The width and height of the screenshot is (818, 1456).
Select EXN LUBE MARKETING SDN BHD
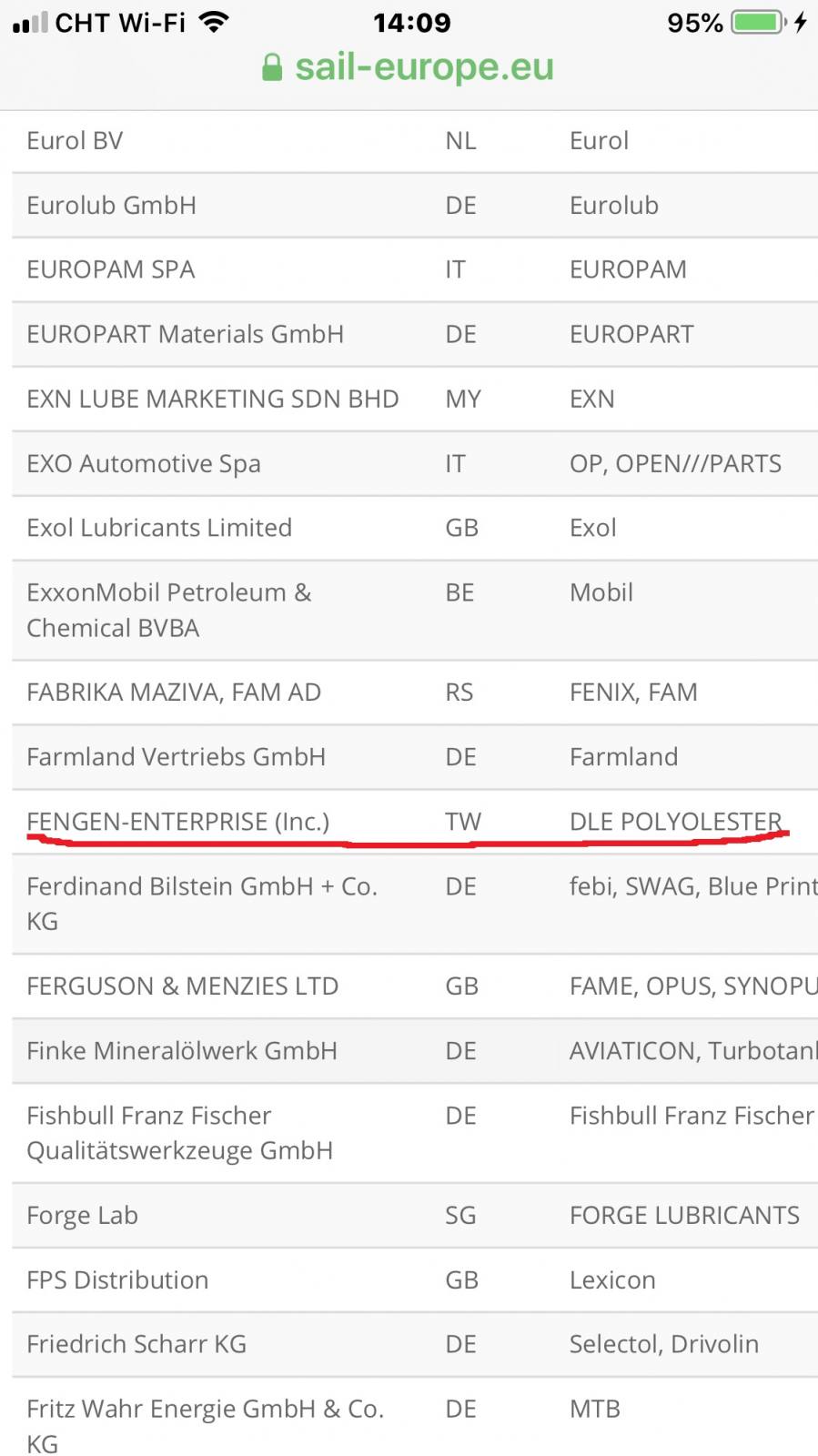212,399
